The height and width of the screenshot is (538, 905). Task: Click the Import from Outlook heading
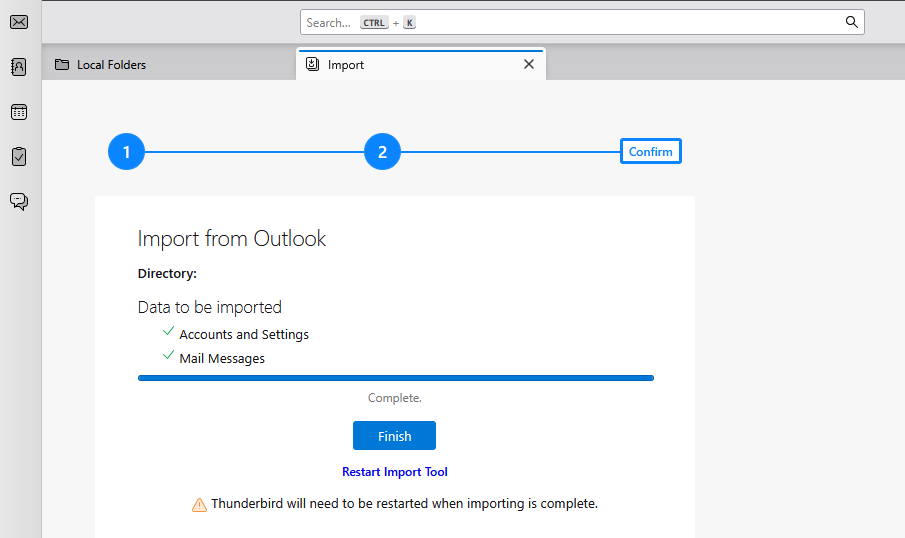coord(231,238)
